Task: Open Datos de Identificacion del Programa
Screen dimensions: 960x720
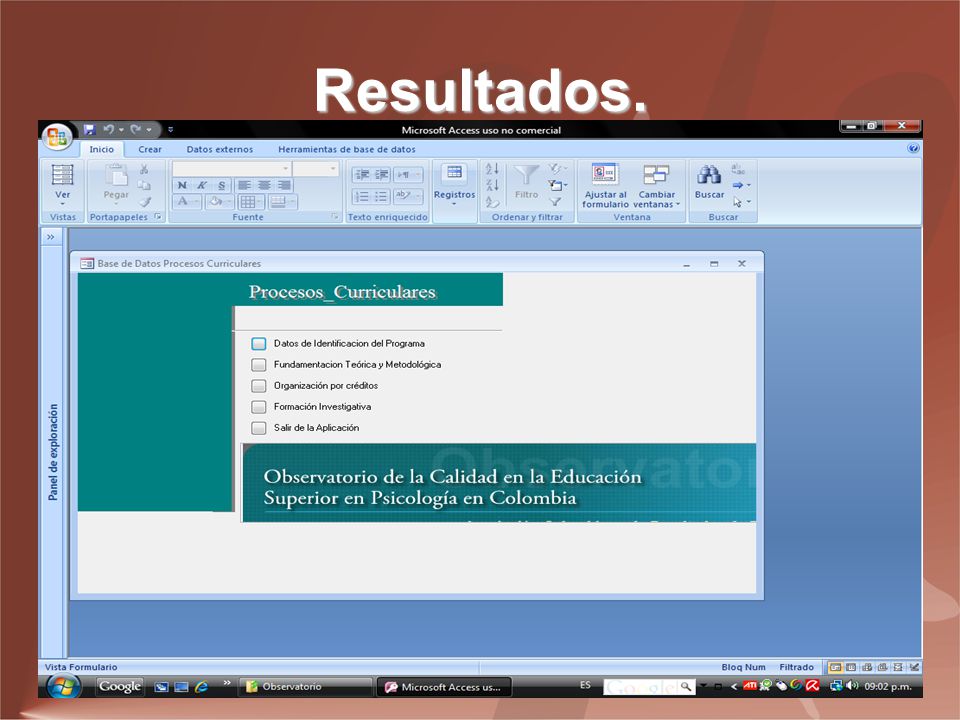Action: coord(258,343)
